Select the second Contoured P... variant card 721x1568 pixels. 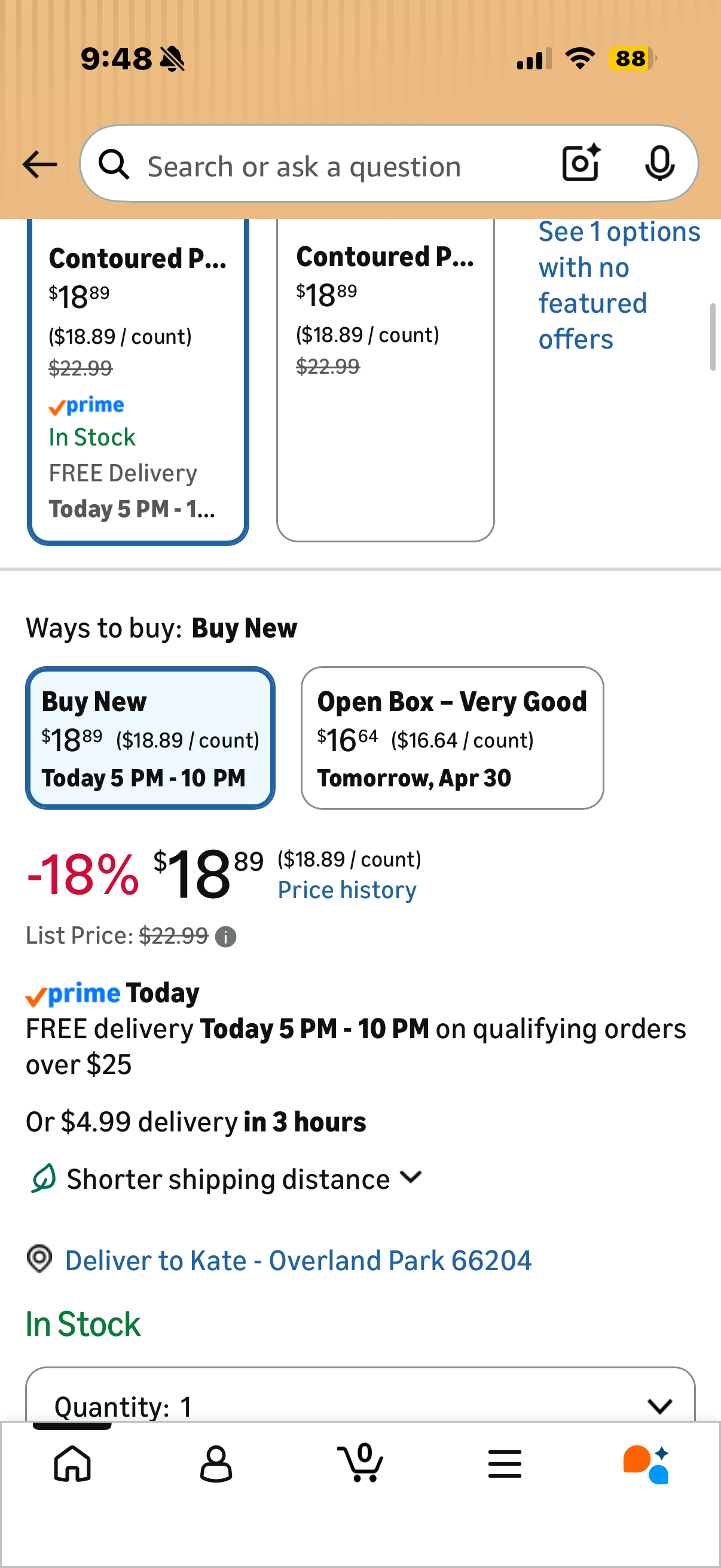(385, 377)
